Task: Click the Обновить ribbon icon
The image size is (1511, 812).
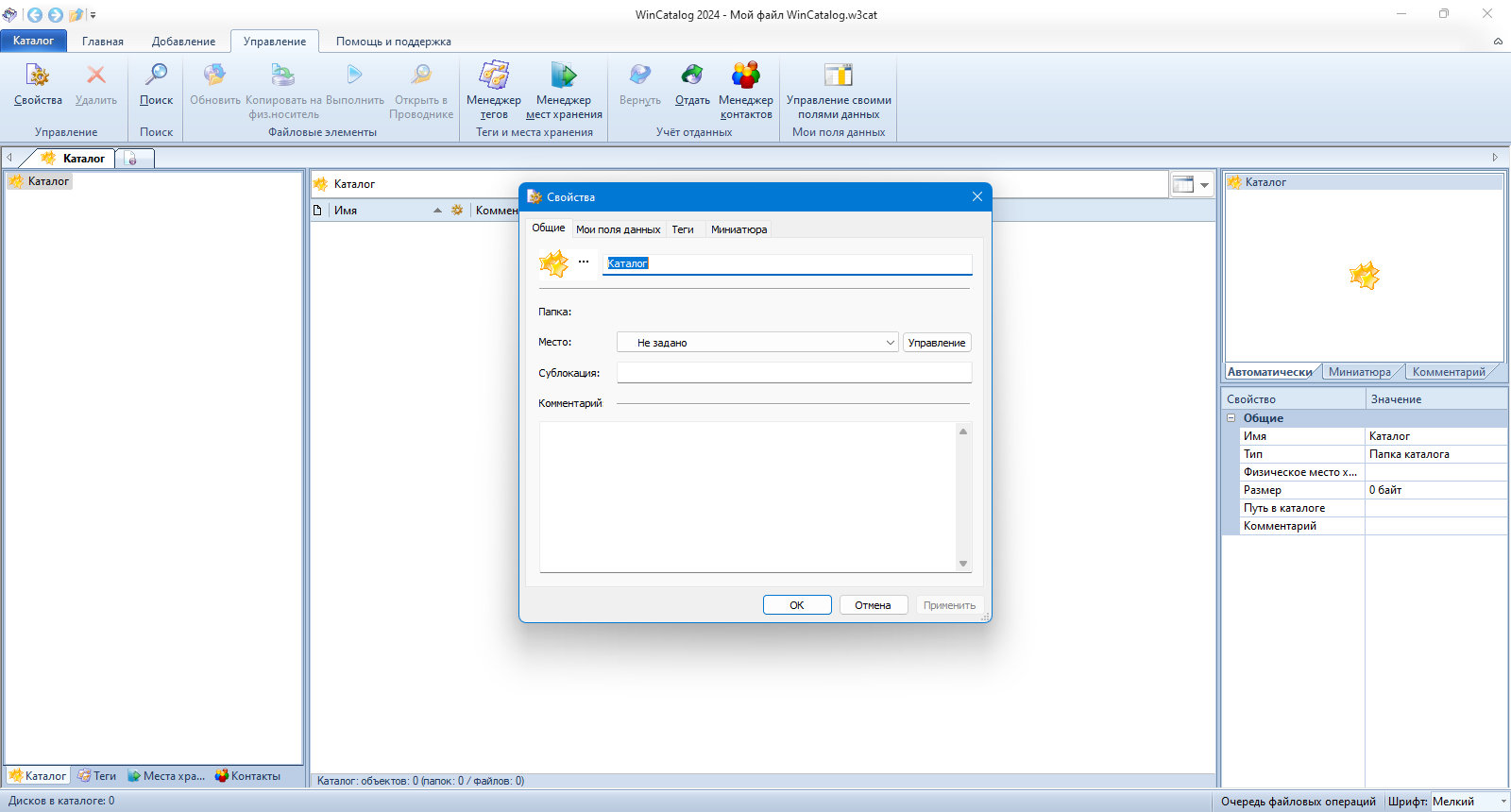Action: point(215,76)
